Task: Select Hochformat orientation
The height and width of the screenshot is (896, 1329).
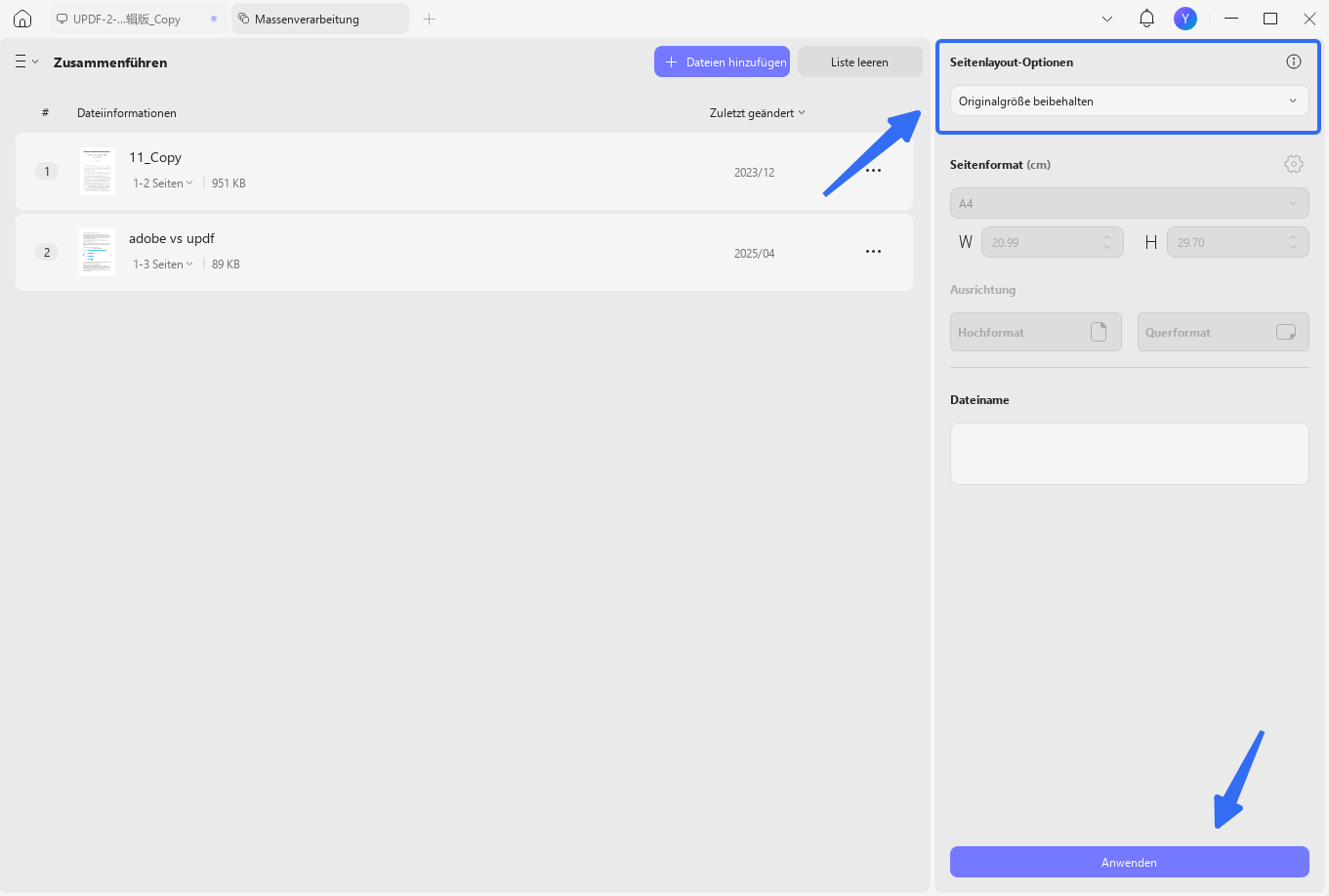Action: (1036, 332)
